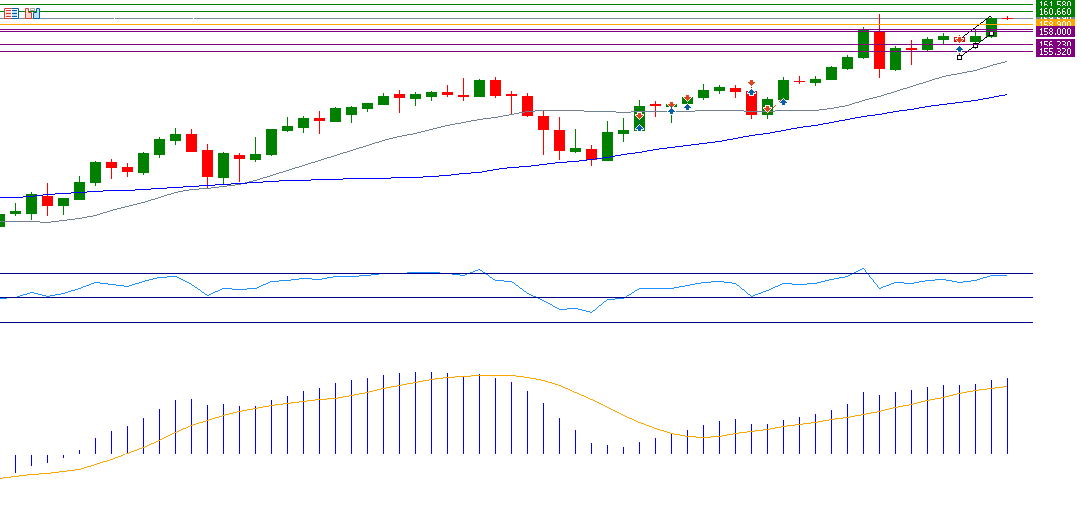Select the green 160.660 price label
This screenshot has width=1081, height=510.
pos(1055,13)
